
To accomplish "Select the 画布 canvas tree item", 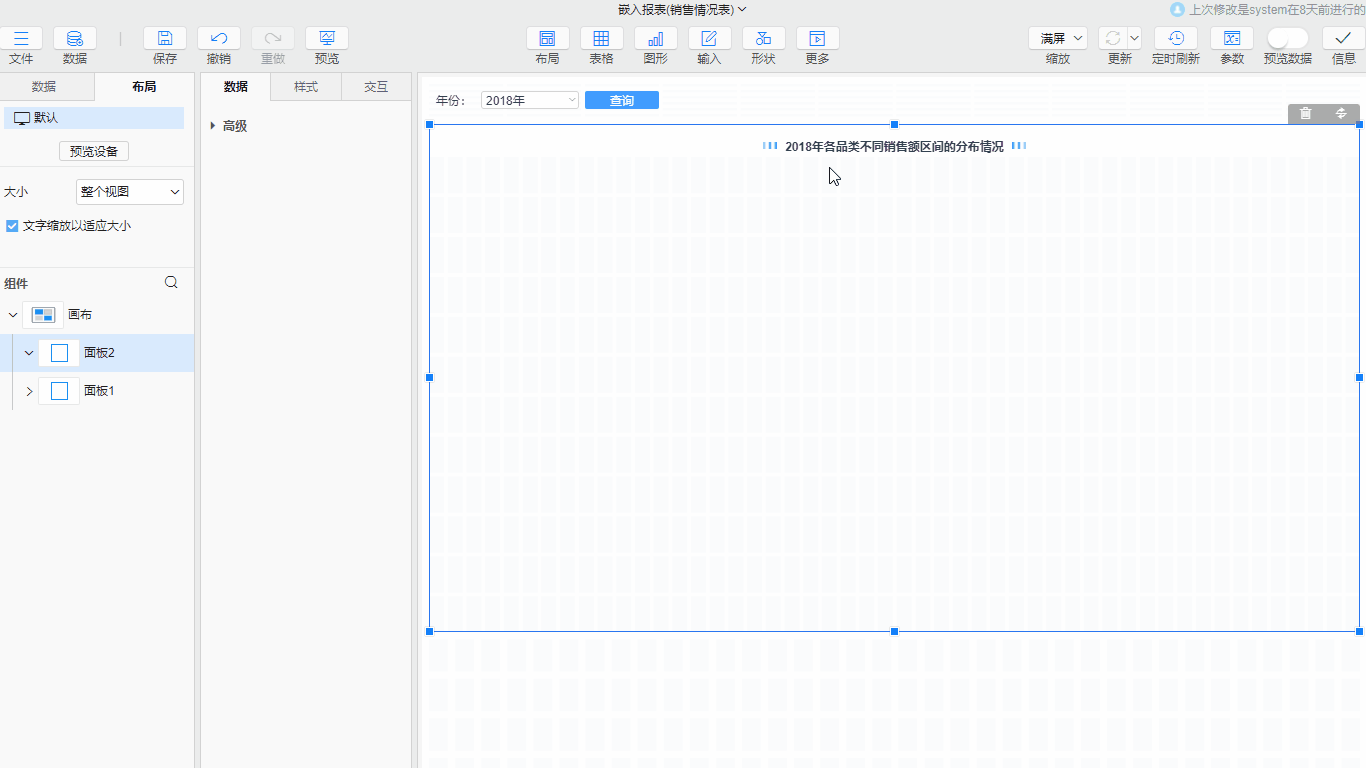I will click(80, 315).
